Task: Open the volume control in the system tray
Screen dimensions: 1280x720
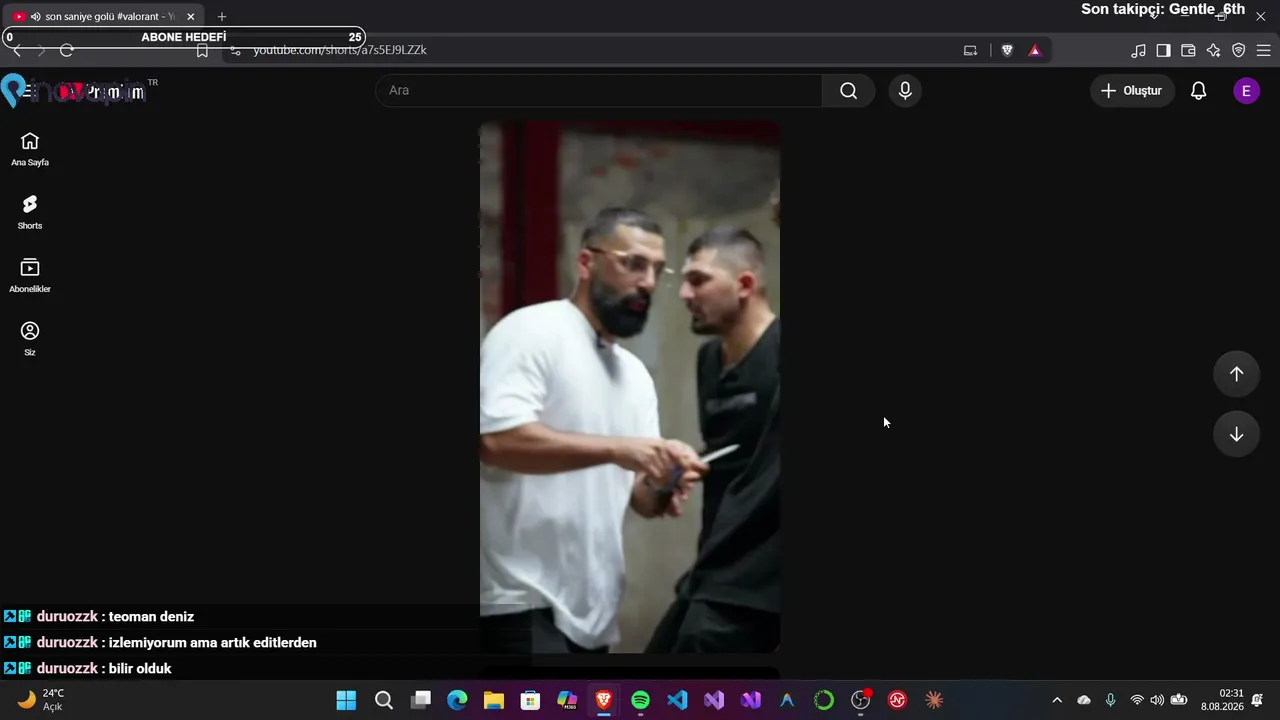Action: (x=1157, y=700)
